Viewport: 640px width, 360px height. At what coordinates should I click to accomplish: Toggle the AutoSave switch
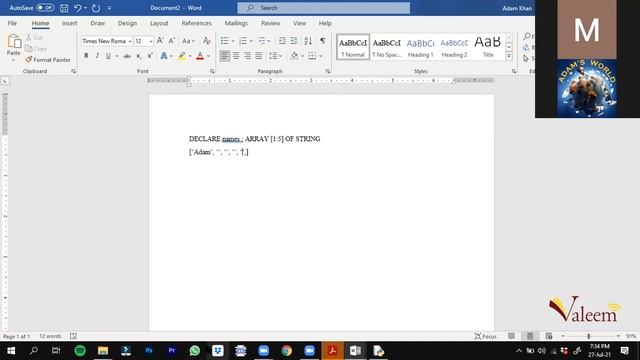click(45, 8)
